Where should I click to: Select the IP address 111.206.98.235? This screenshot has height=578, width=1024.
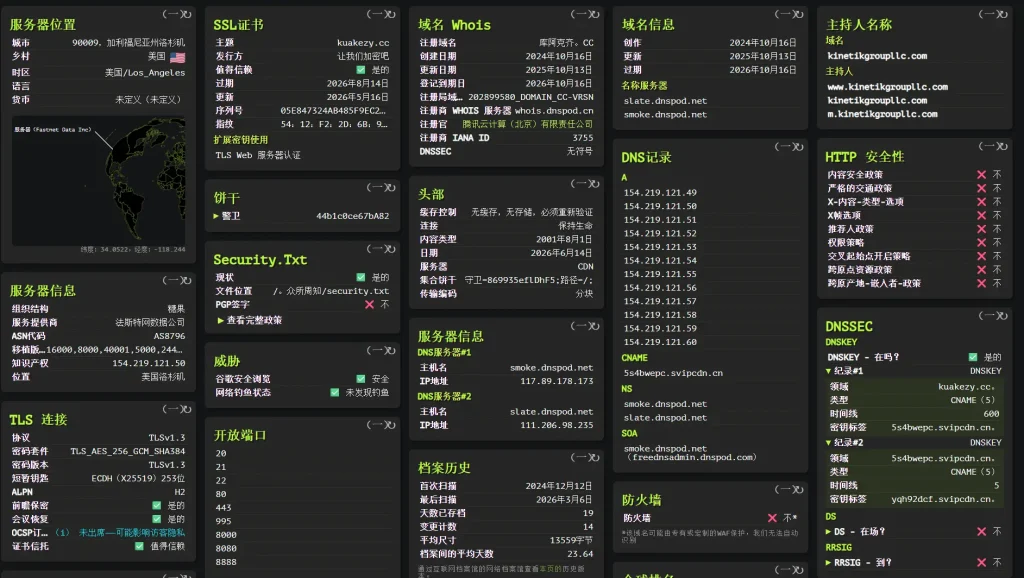pos(556,425)
